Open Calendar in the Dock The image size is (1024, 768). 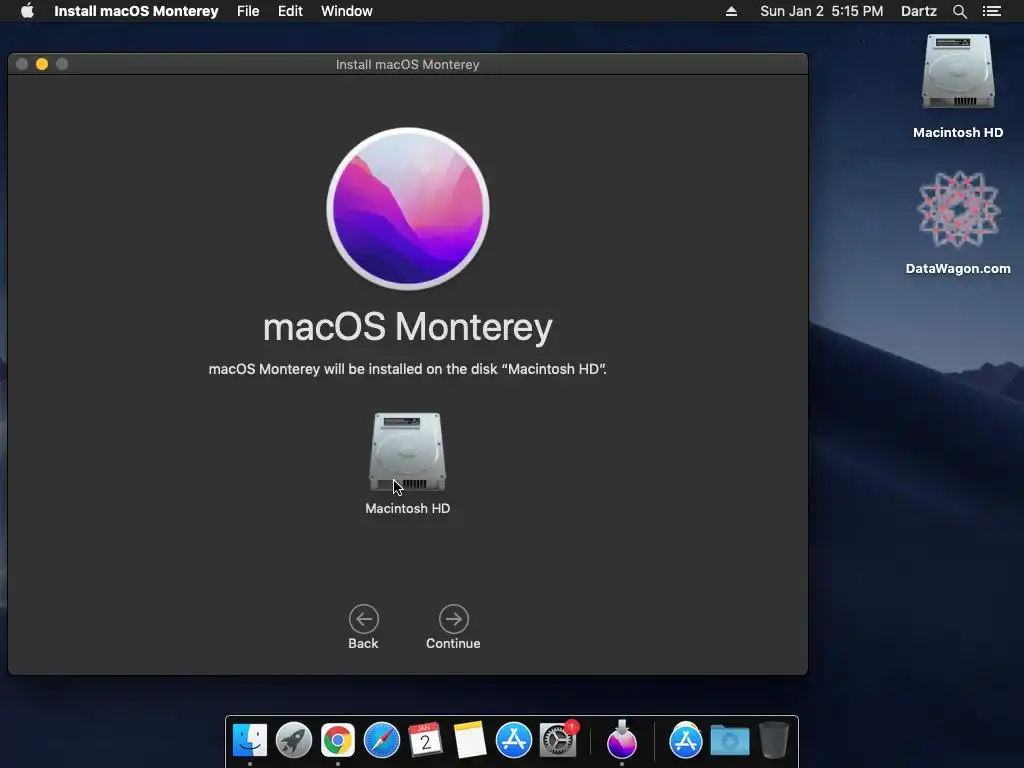426,740
